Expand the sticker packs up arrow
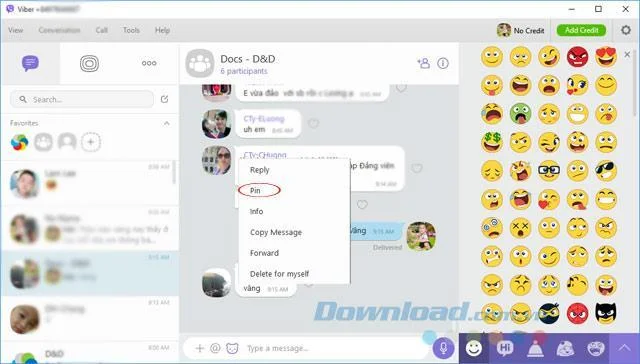The height and width of the screenshot is (364, 640). [x=624, y=348]
